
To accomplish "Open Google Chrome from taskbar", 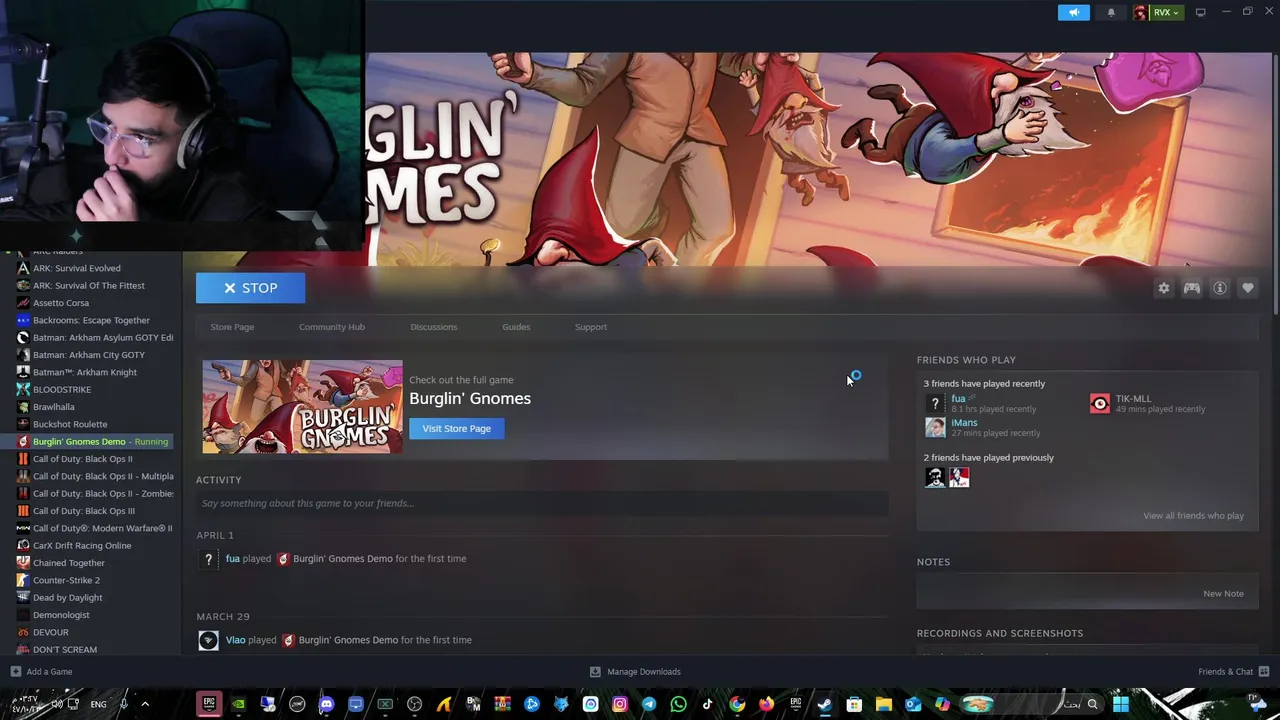I will pos(737,704).
